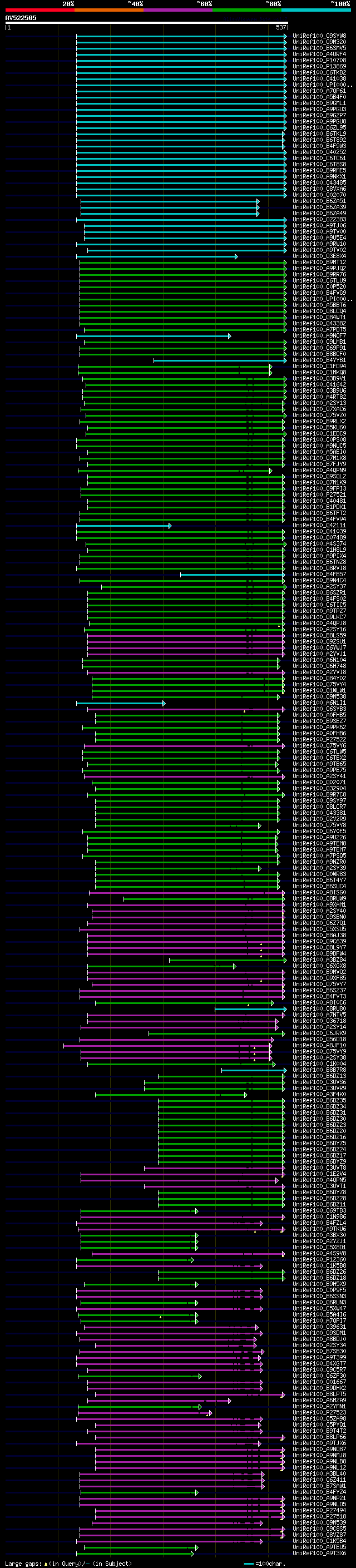Image resolution: width=356 pixels, height=1568 pixels.
Task: Open the UniRef100_B6SMV5 hit
Action: (319, 48)
